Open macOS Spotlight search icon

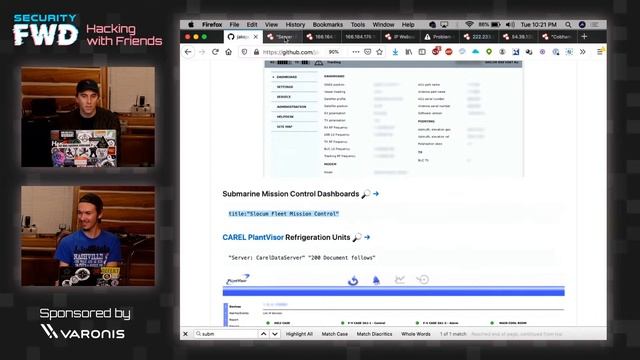(x=568, y=24)
